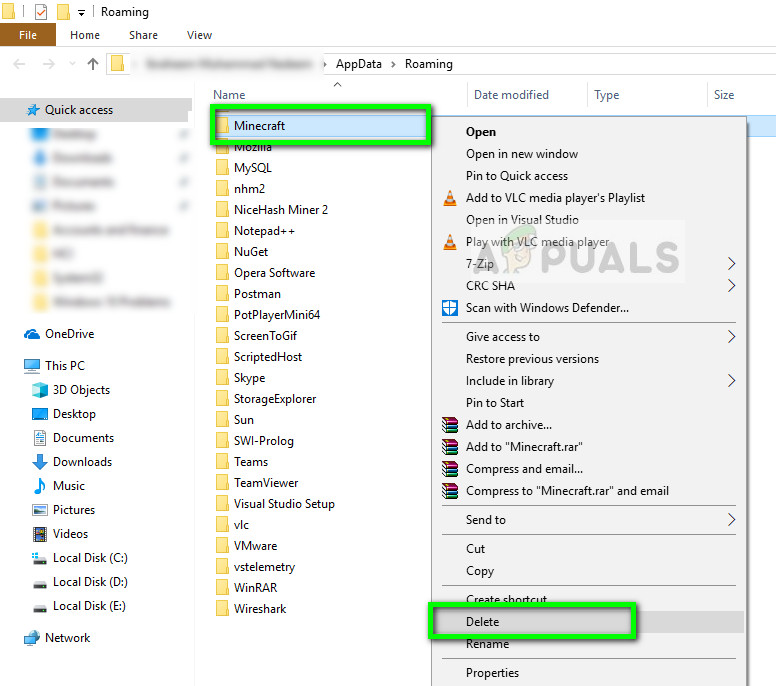Click the OneDrive cloud icon
This screenshot has height=686, width=776.
pyautogui.click(x=32, y=335)
